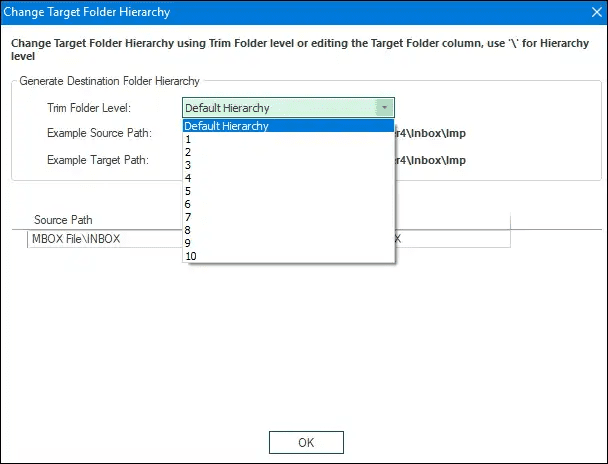Choose trim level 8 from list
Image resolution: width=608 pixels, height=464 pixels.
coord(288,230)
